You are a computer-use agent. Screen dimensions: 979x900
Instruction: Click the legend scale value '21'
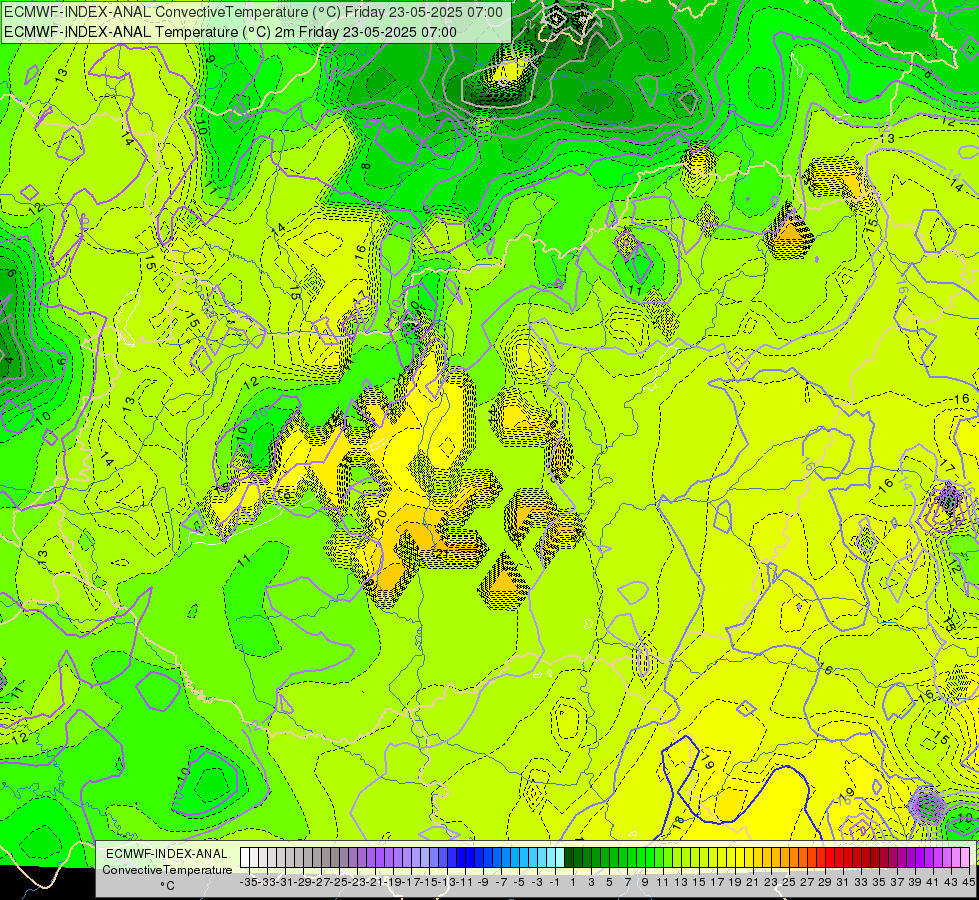coord(754,882)
